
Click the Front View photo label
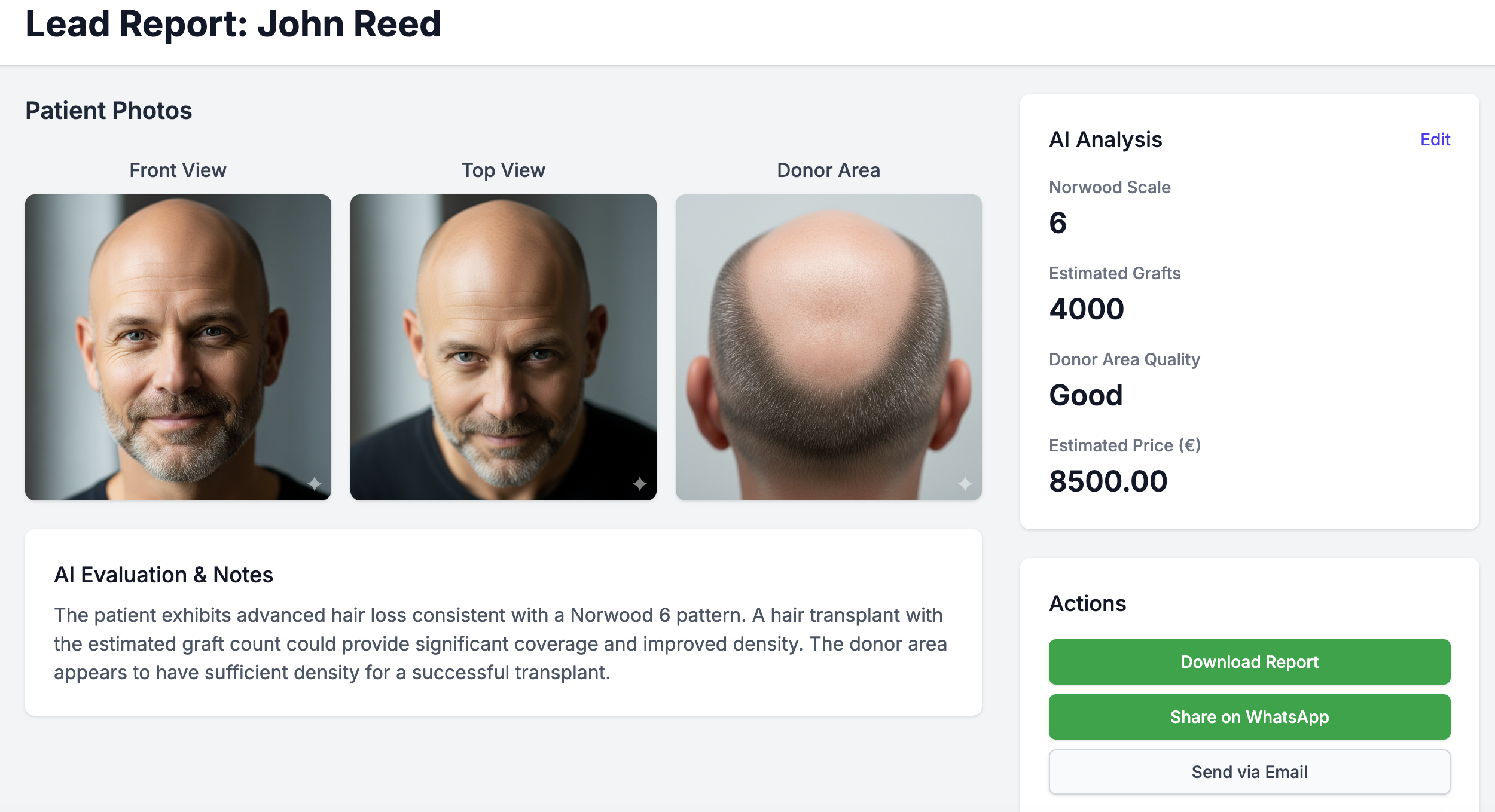177,170
